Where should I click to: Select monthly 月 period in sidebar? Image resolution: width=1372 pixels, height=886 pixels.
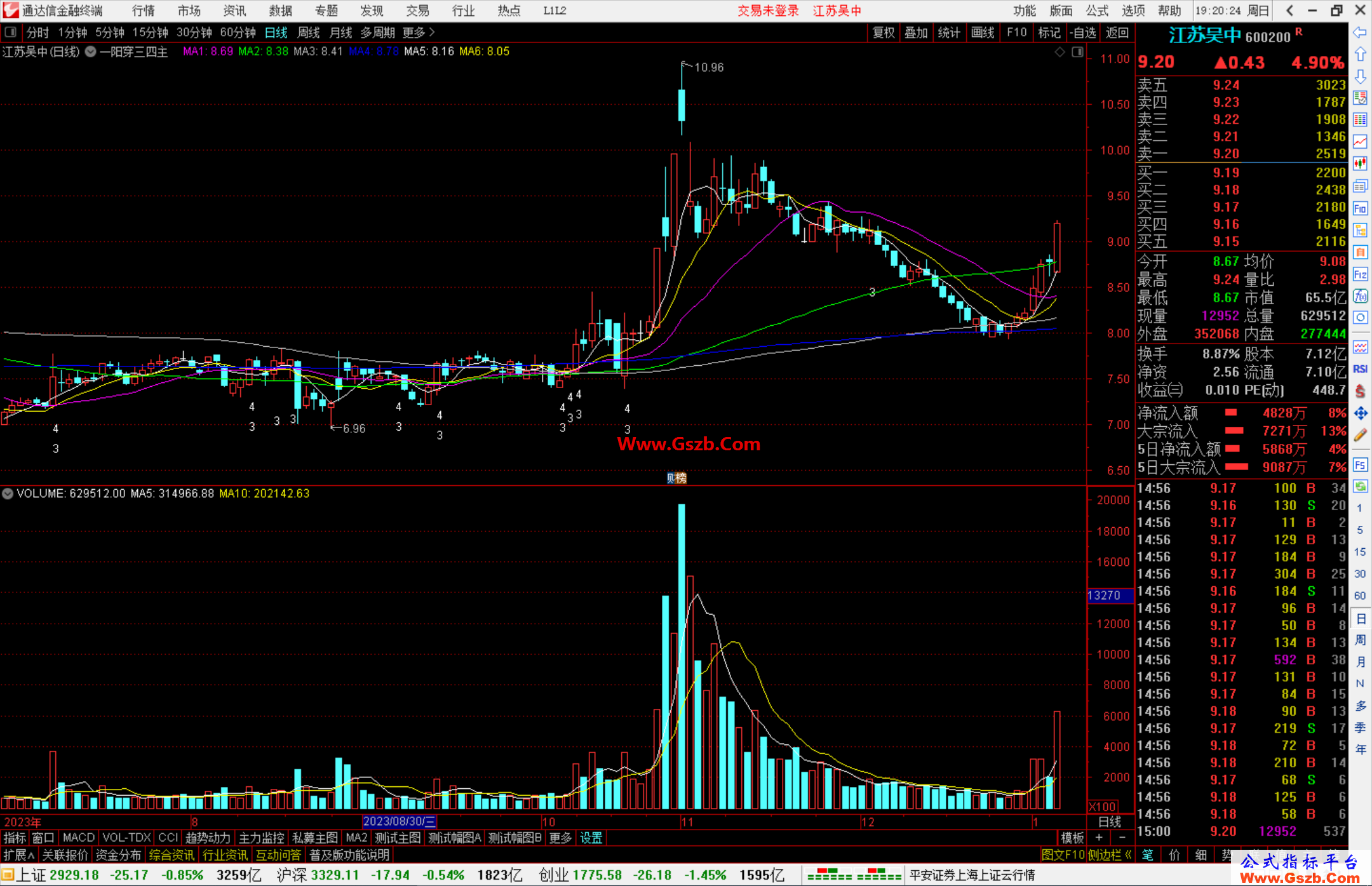pyautogui.click(x=1360, y=662)
